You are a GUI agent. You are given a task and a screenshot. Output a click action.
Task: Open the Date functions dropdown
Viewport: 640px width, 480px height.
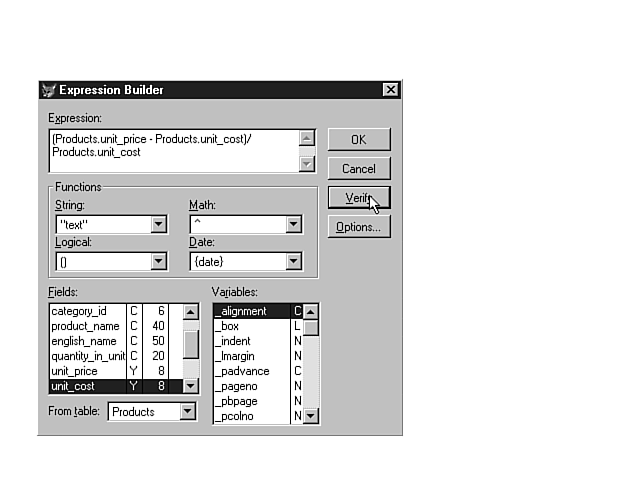pyautogui.click(x=293, y=262)
